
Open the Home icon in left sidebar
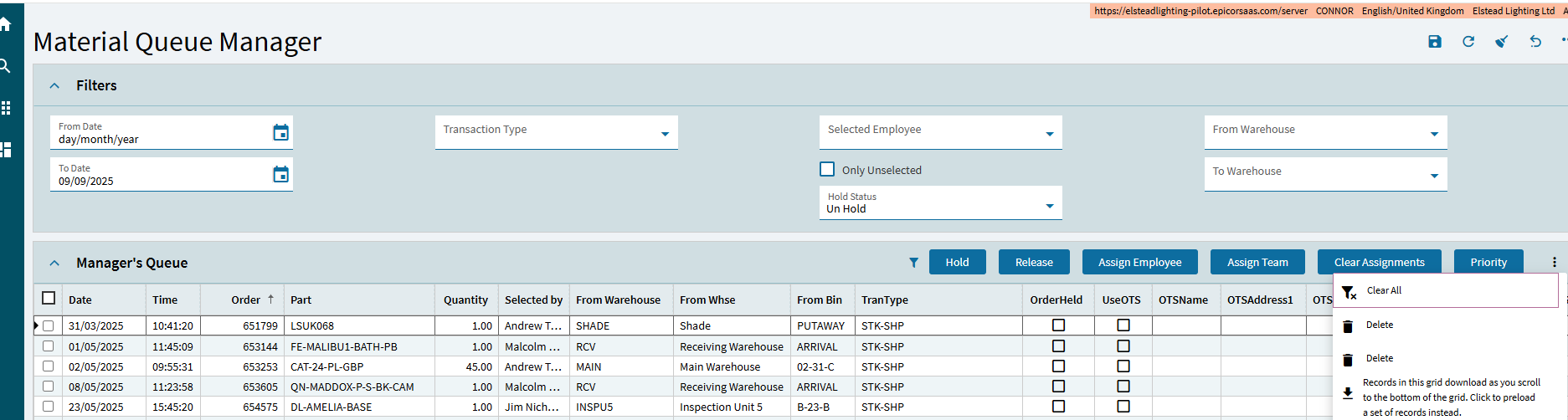pyautogui.click(x=5, y=25)
